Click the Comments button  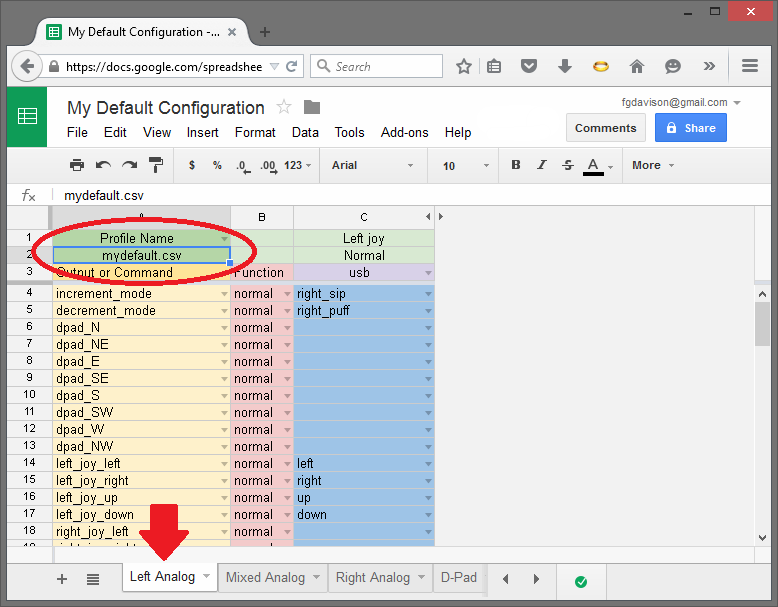click(x=605, y=128)
